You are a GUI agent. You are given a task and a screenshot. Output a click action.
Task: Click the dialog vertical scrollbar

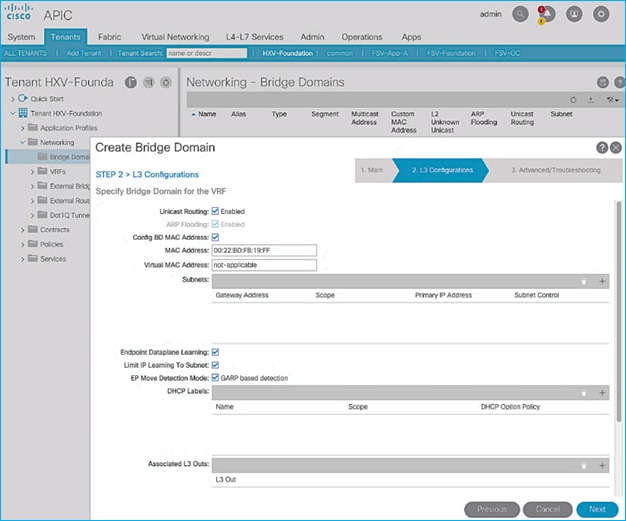pyautogui.click(x=619, y=311)
